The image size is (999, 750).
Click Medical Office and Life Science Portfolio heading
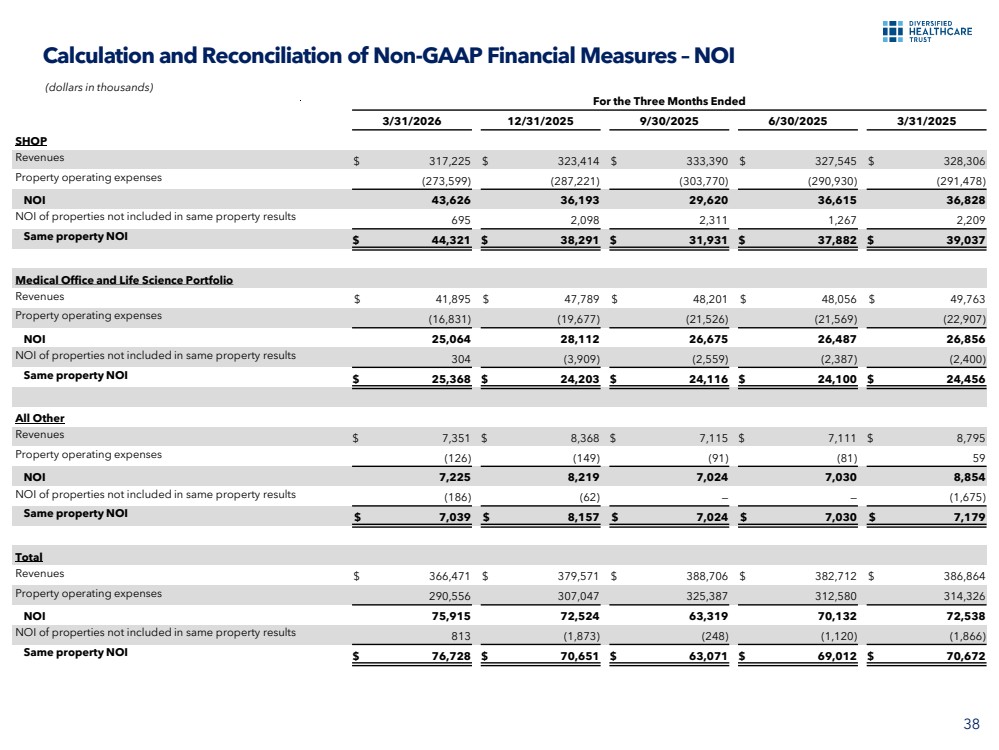124,280
